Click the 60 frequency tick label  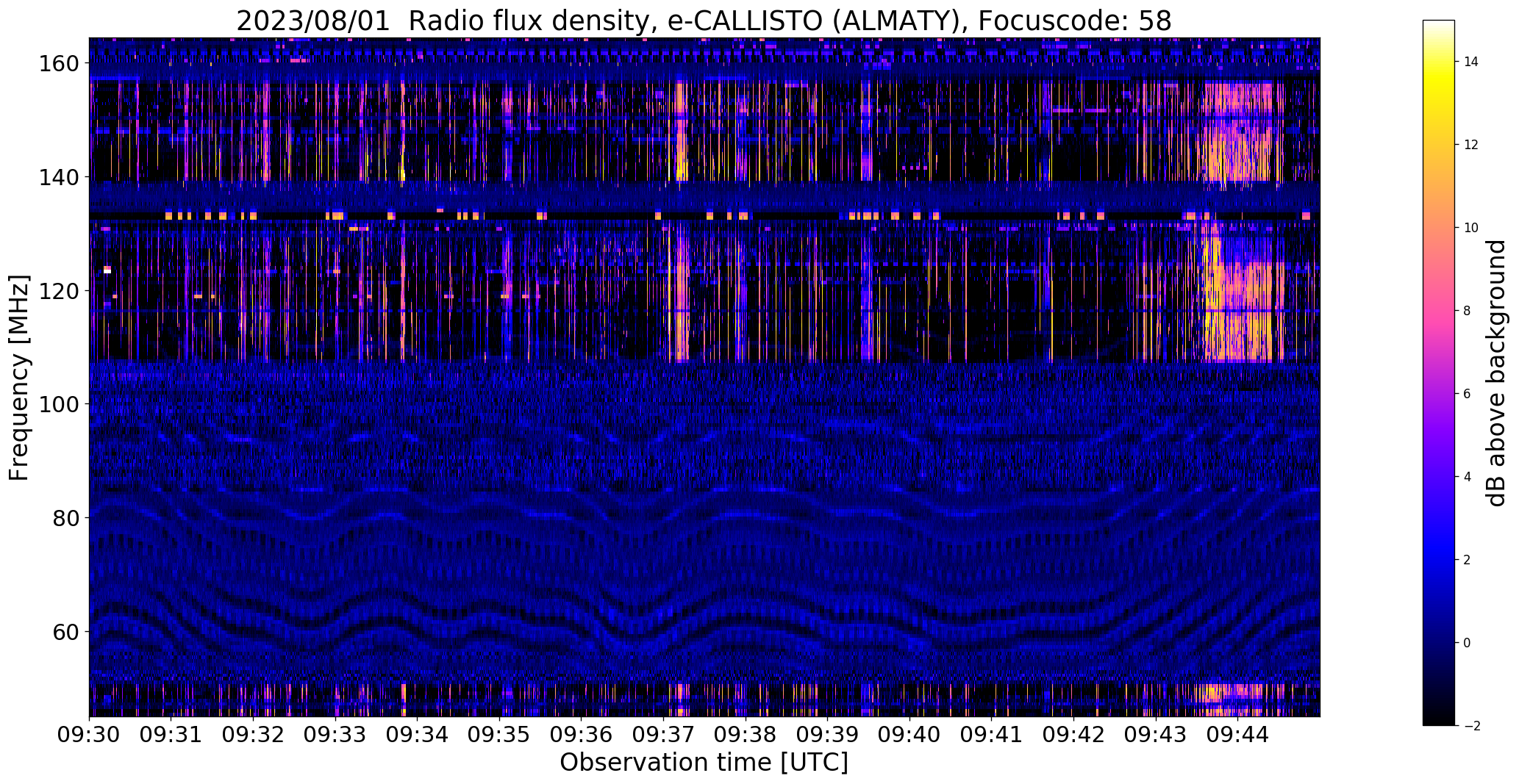[x=68, y=632]
